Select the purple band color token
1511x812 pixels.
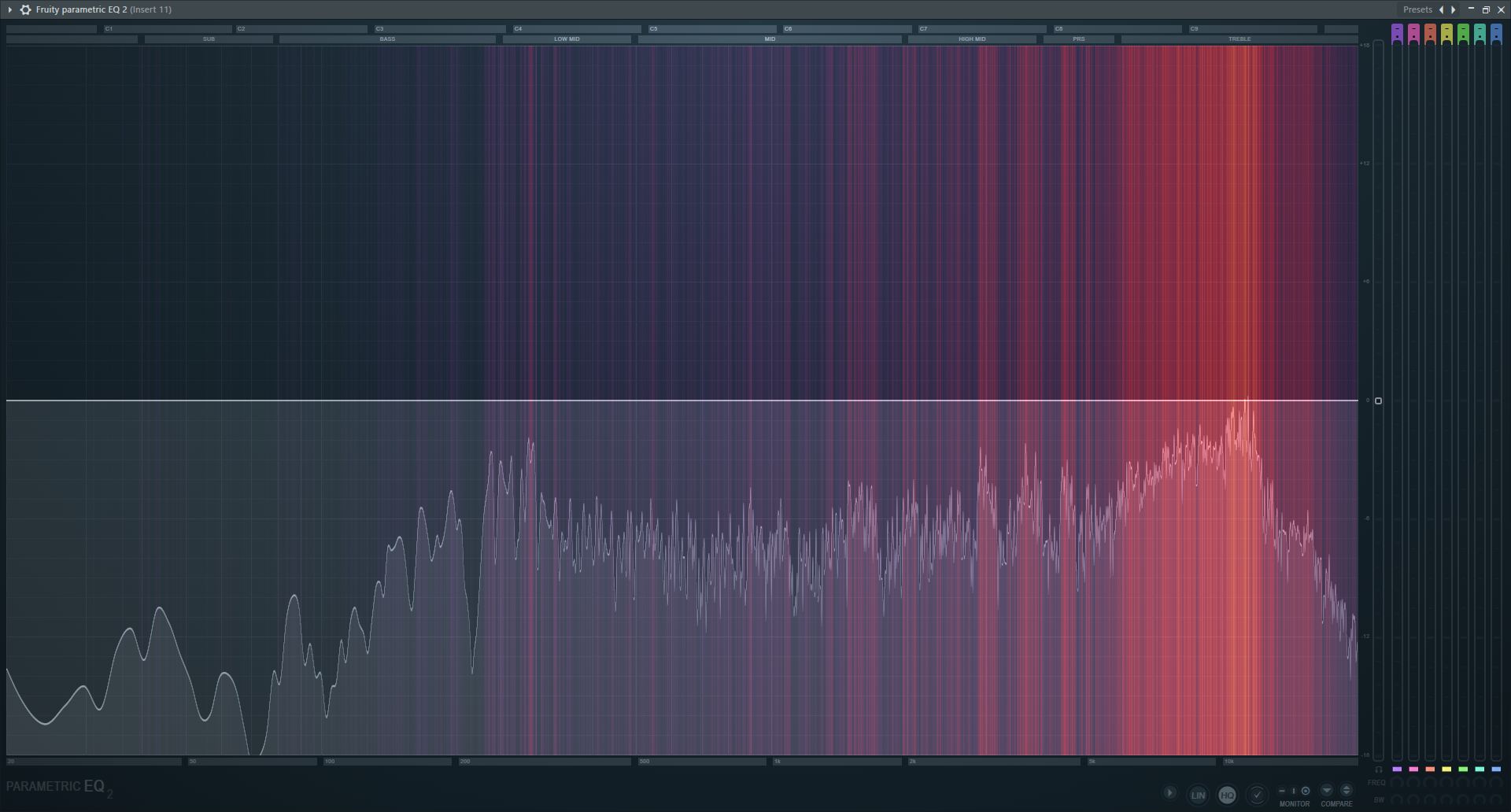point(1397,770)
